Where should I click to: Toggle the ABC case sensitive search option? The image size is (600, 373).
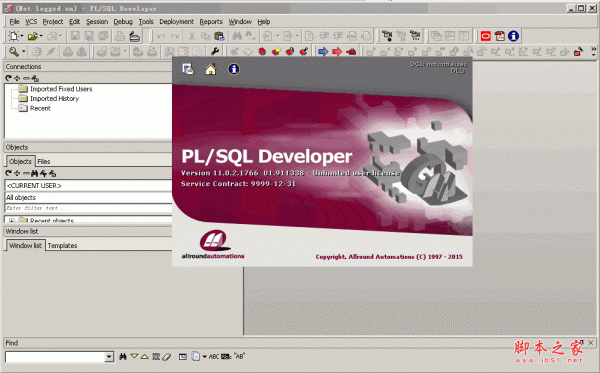pos(214,357)
